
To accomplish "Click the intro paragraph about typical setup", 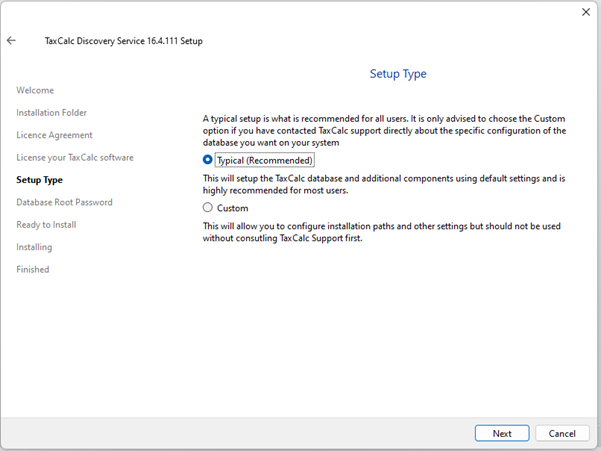I will pyautogui.click(x=384, y=130).
